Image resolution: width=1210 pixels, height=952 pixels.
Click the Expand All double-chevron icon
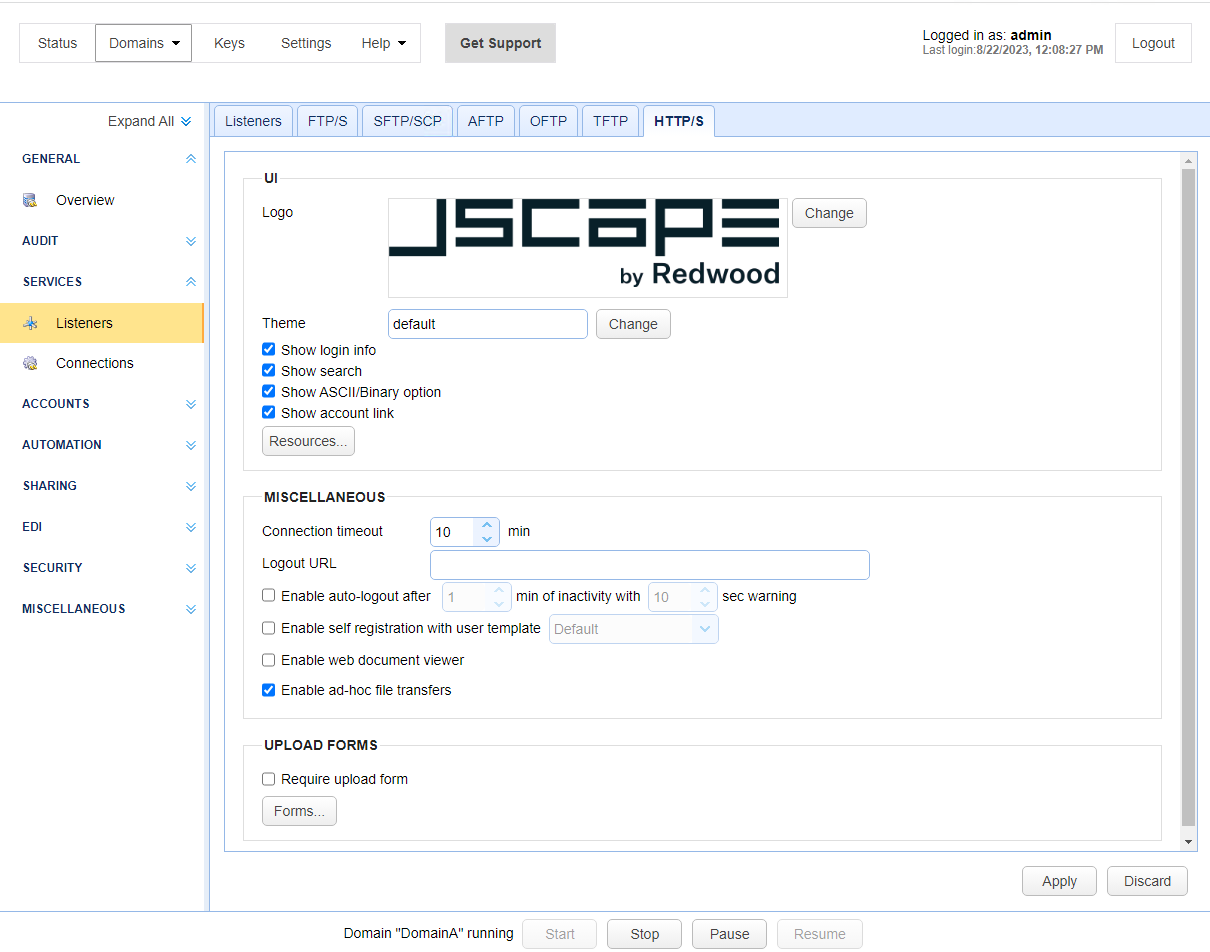[186, 120]
